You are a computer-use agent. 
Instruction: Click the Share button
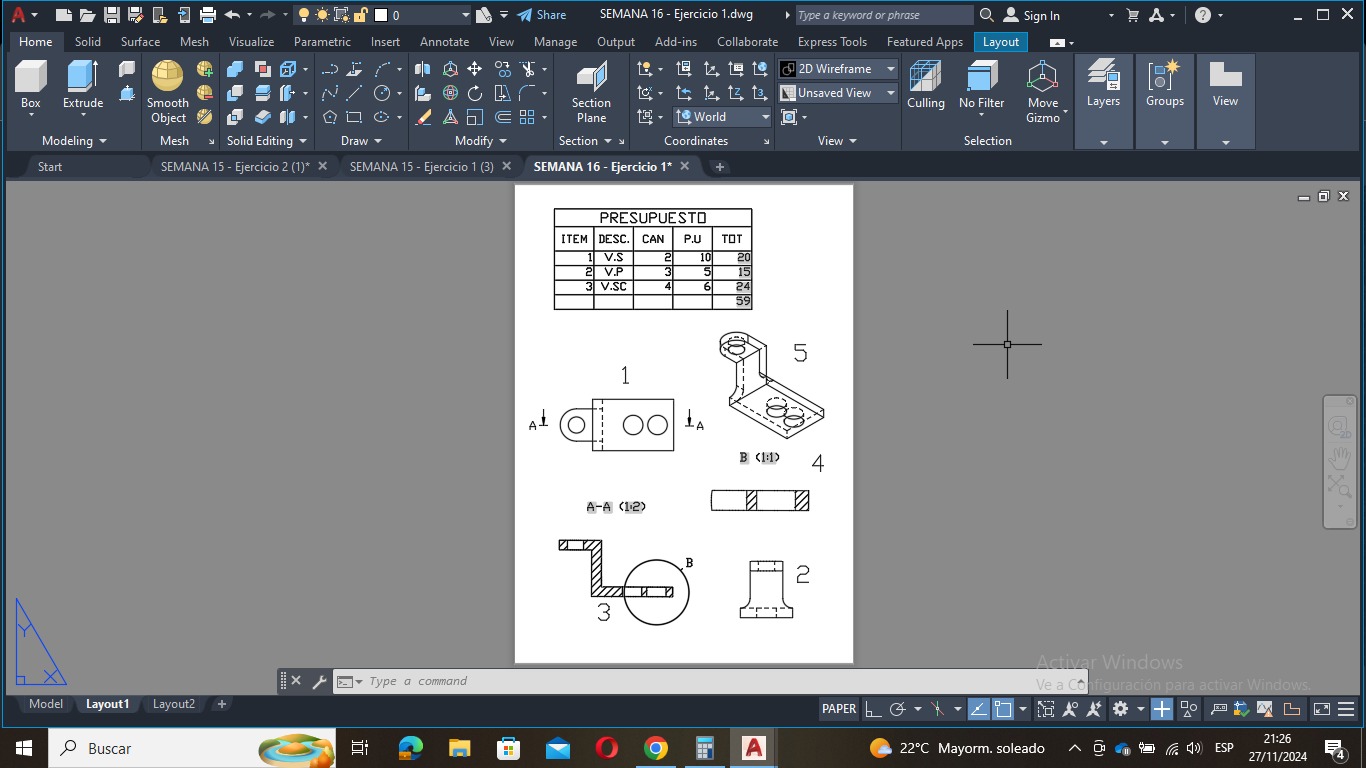tap(541, 15)
